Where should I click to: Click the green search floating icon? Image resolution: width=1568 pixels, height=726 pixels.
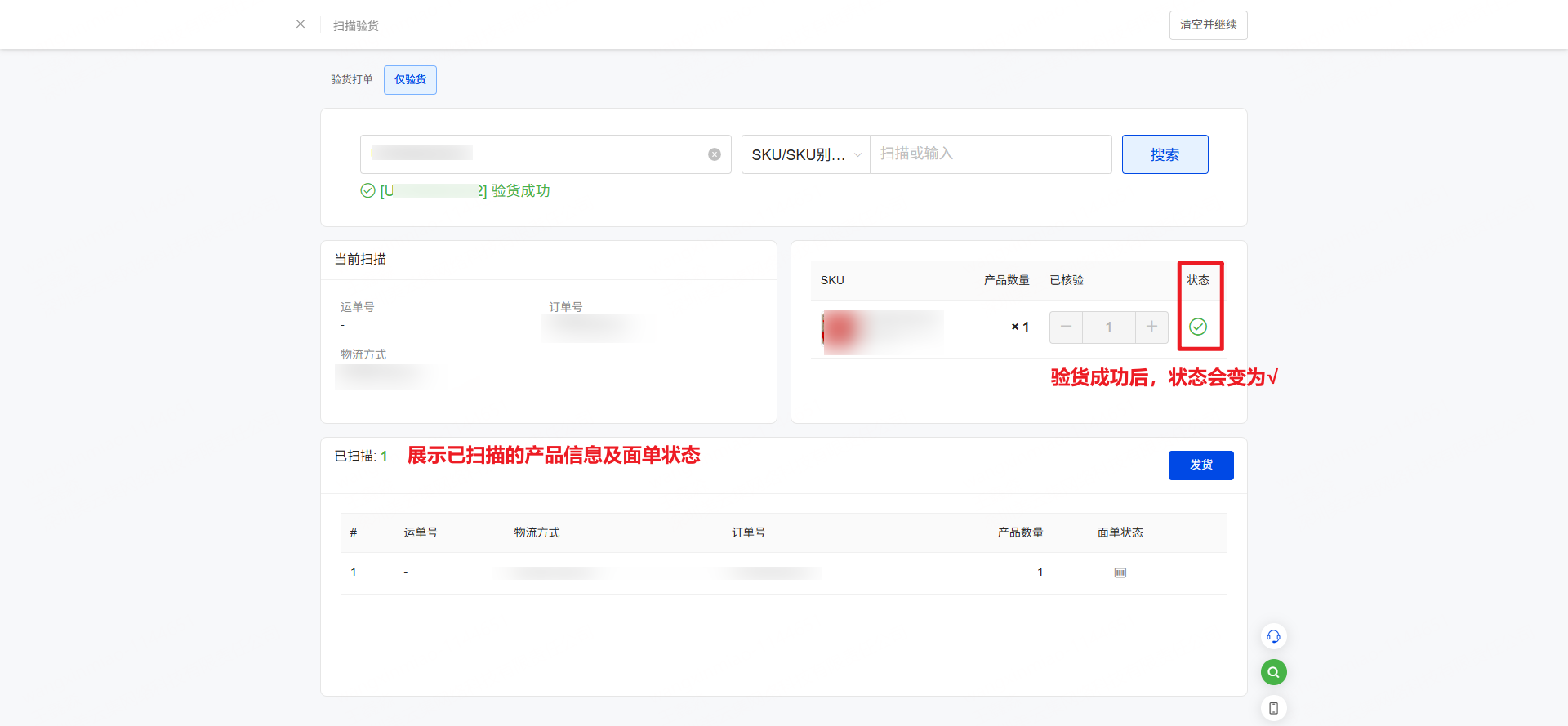click(x=1273, y=672)
